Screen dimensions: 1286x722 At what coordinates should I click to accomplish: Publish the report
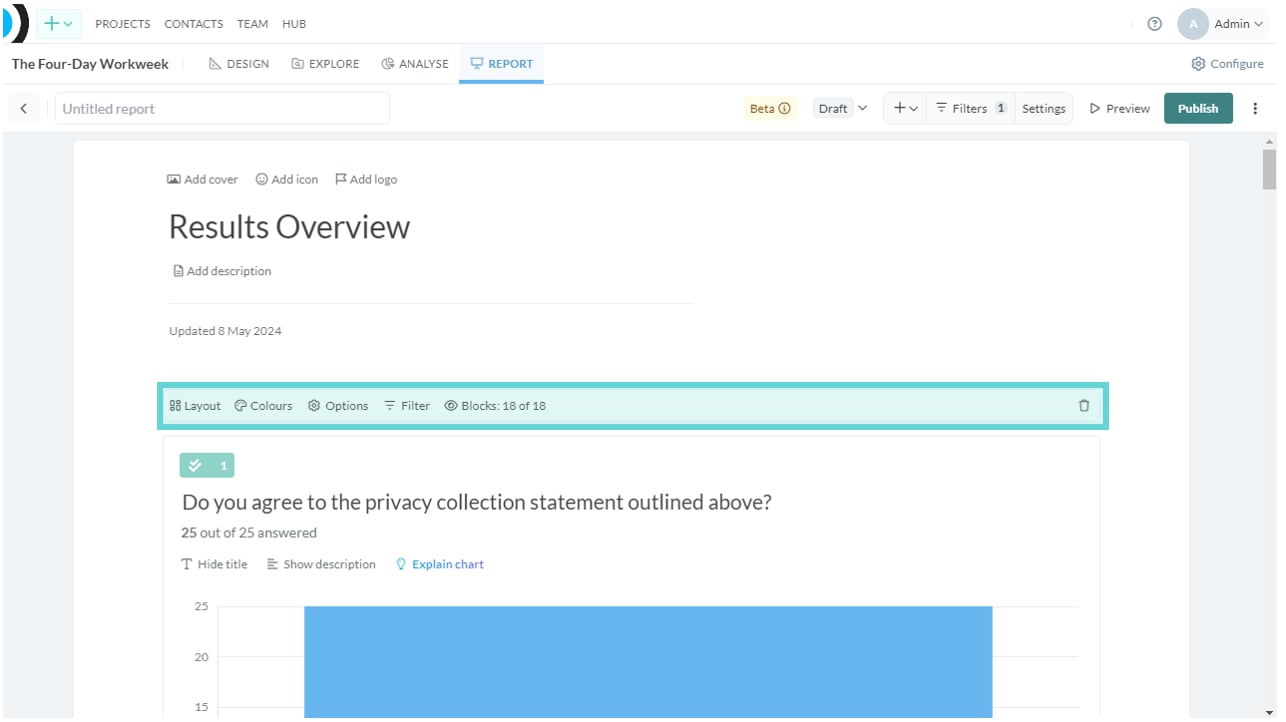point(1198,109)
